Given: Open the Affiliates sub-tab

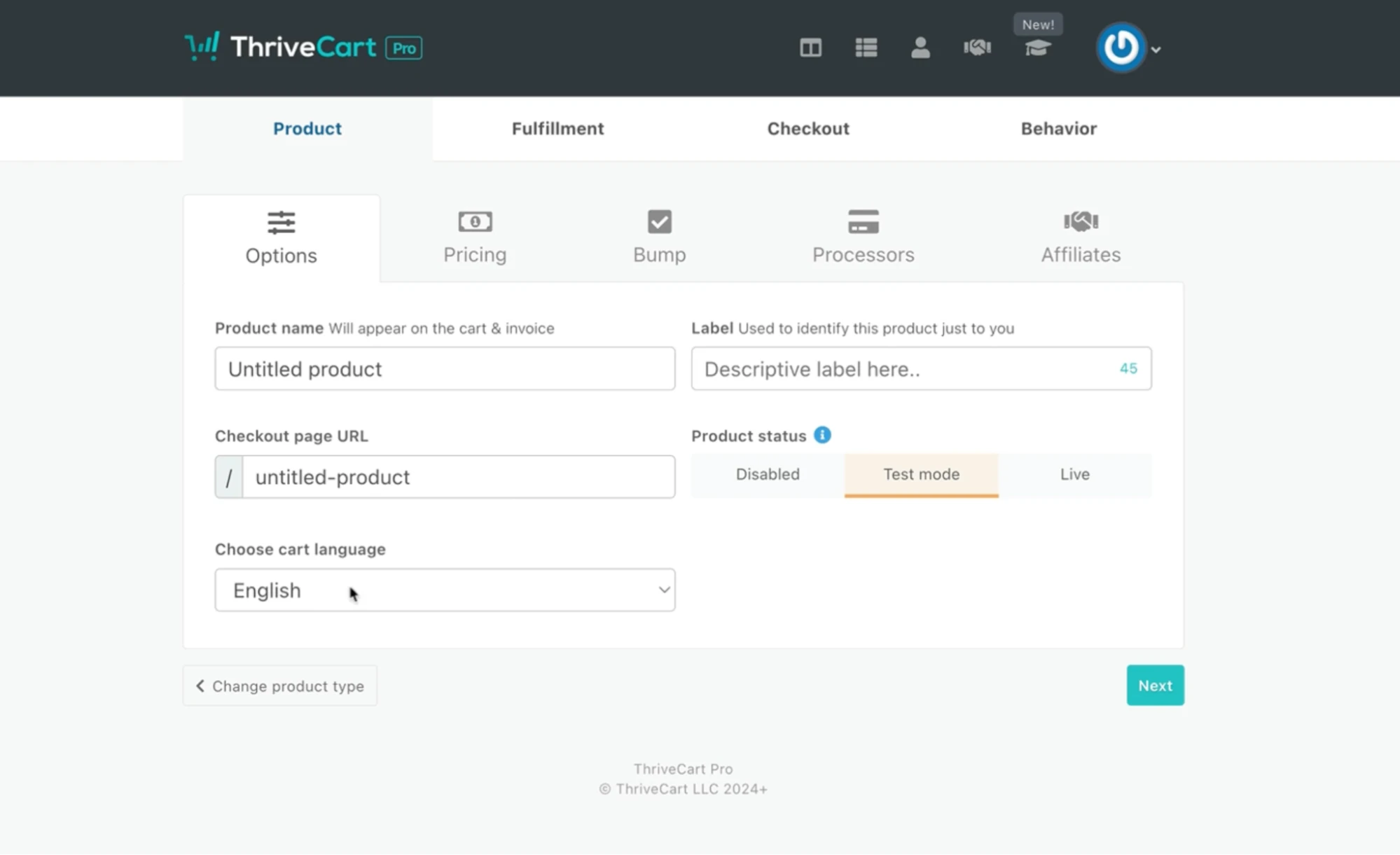Looking at the screenshot, I should 1081,238.
